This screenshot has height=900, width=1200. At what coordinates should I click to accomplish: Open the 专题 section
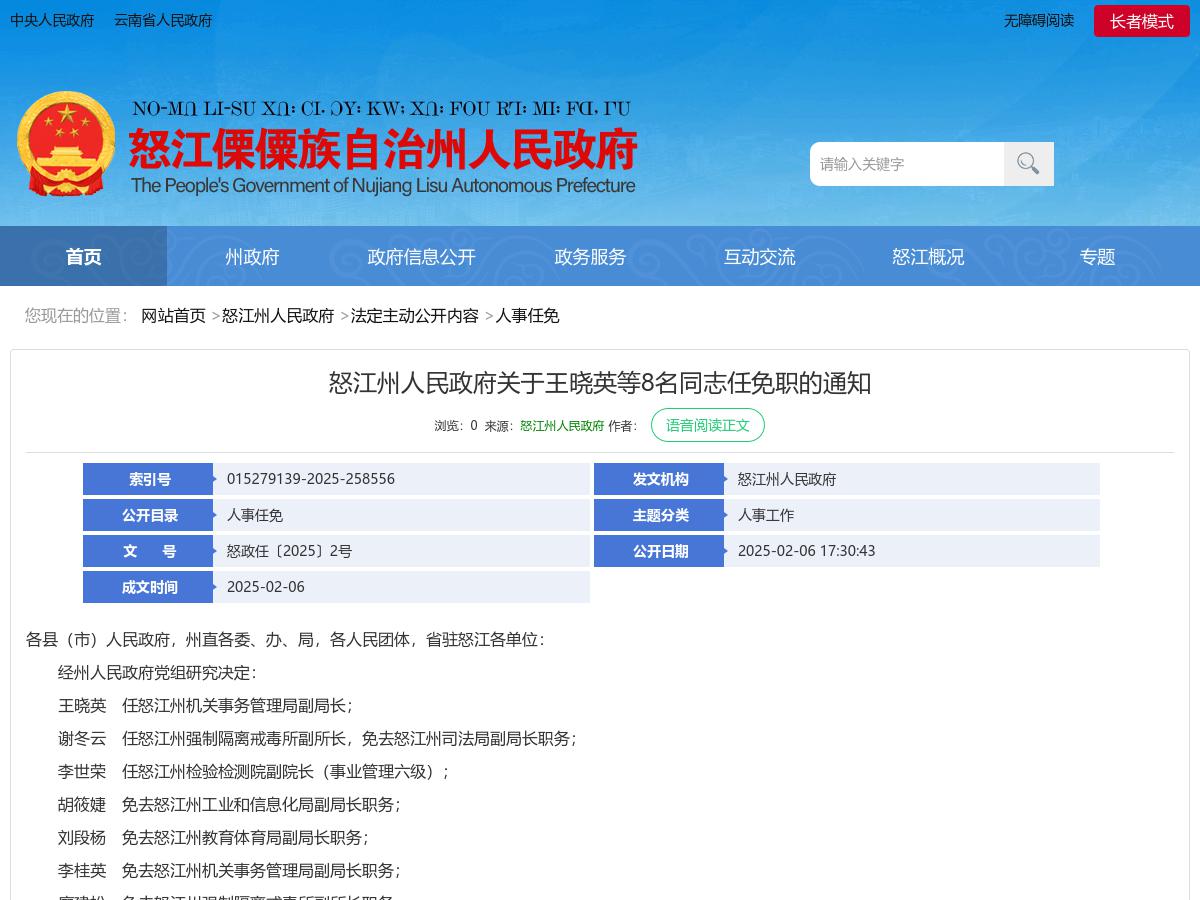coord(1097,256)
